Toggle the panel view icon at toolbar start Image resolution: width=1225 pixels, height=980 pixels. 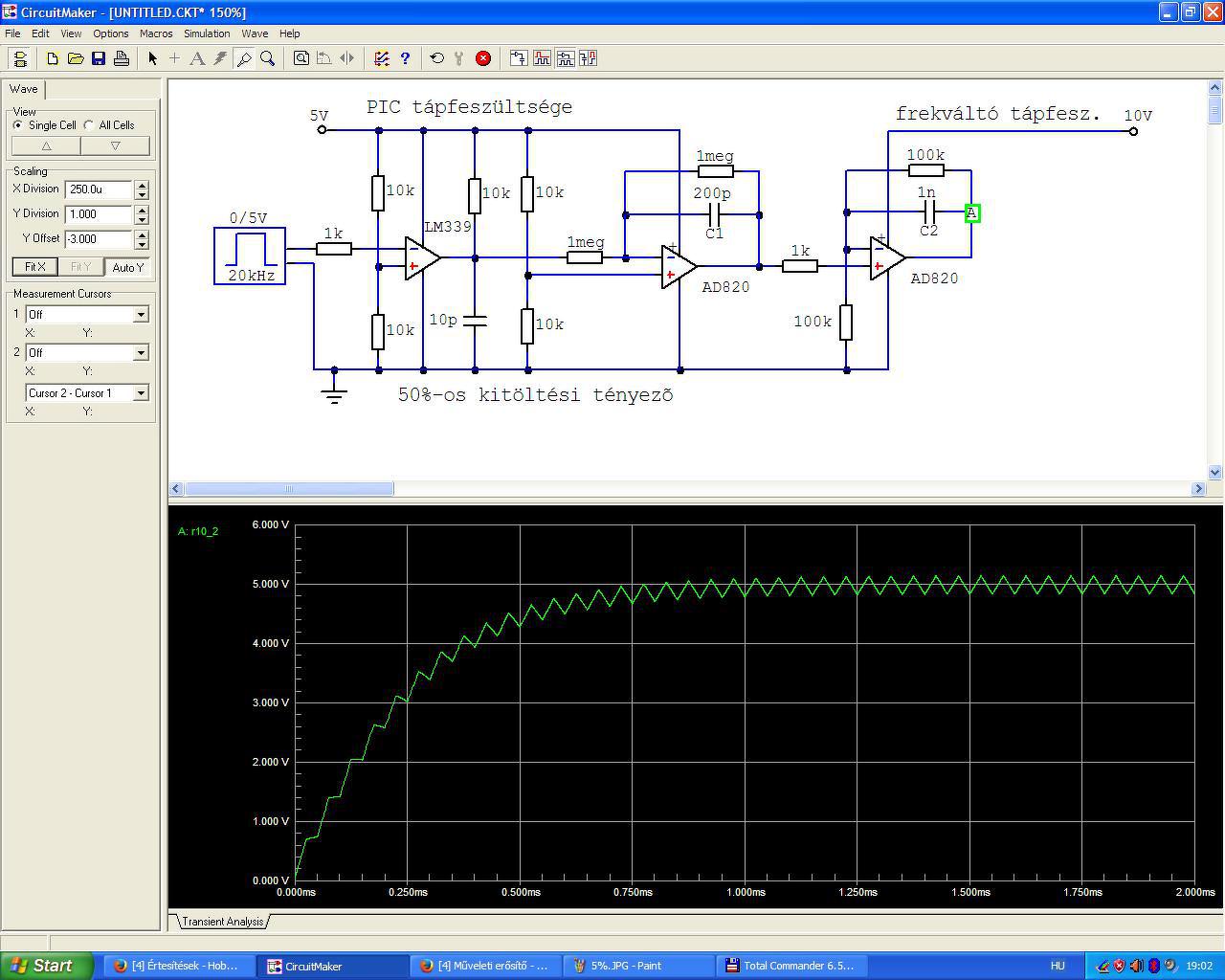pos(19,58)
